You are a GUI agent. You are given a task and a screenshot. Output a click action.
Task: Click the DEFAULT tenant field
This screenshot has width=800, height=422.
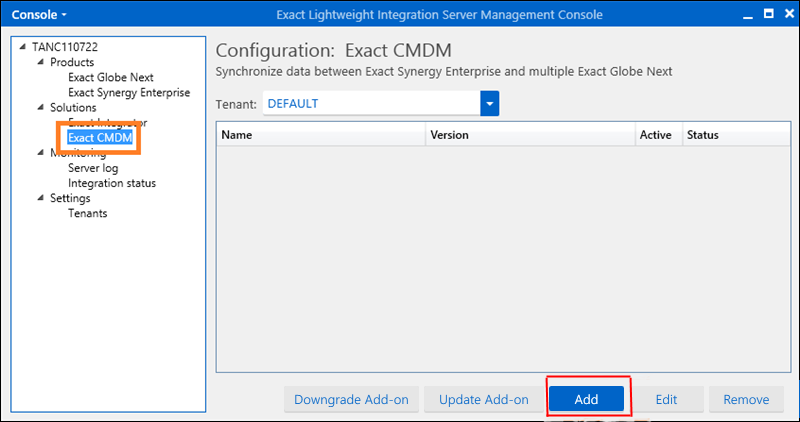371,104
